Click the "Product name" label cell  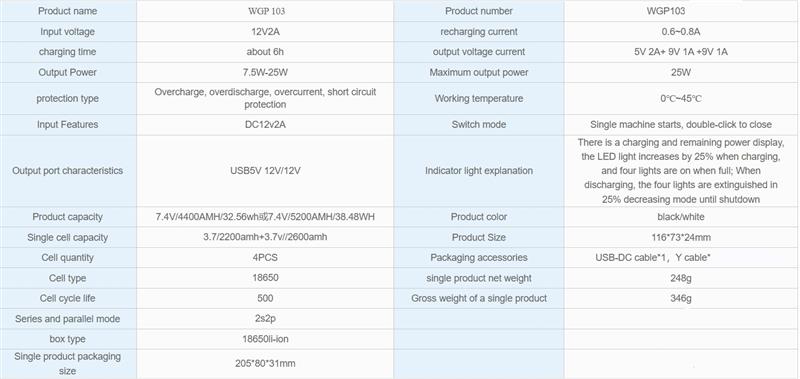tap(67, 11)
